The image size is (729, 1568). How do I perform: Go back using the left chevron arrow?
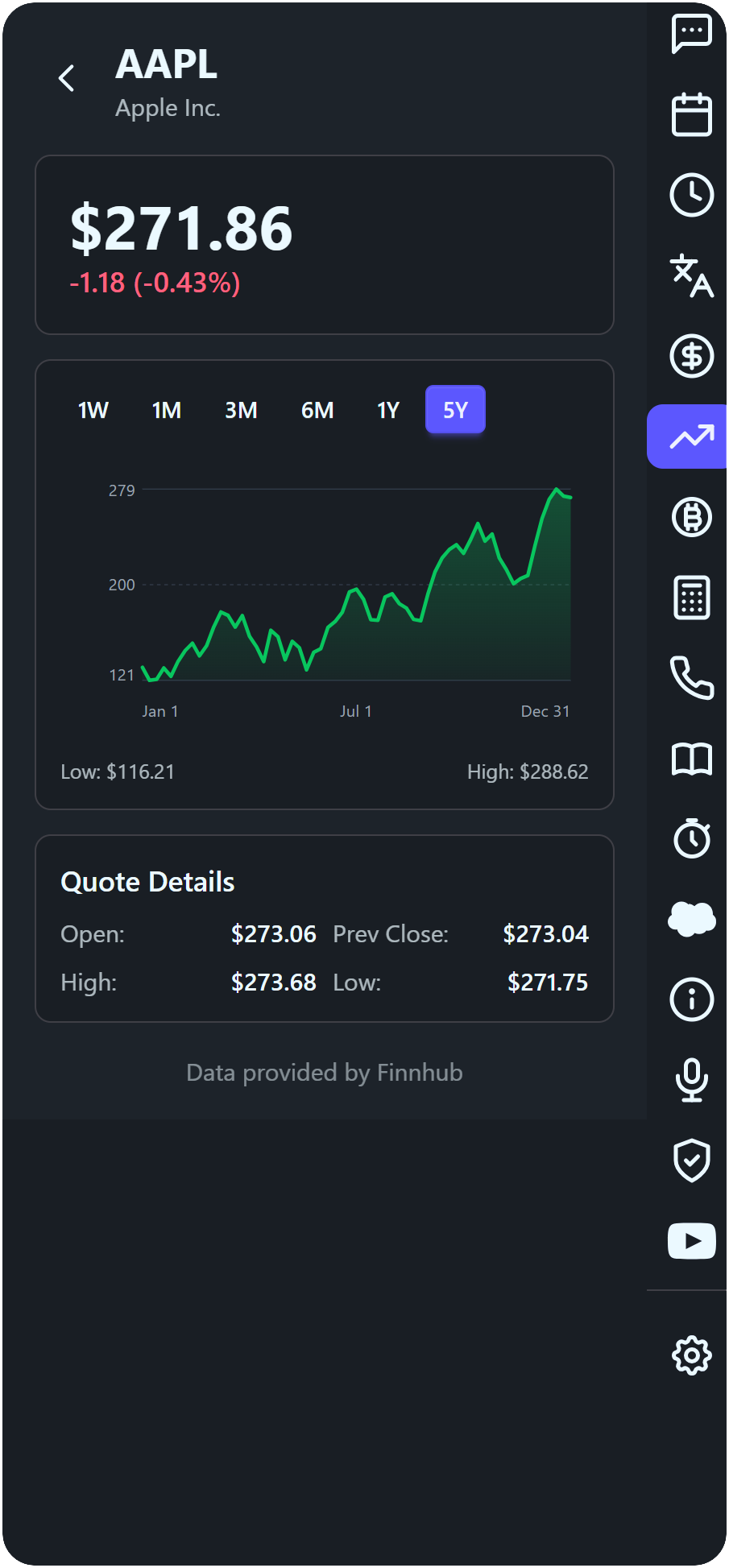click(67, 78)
